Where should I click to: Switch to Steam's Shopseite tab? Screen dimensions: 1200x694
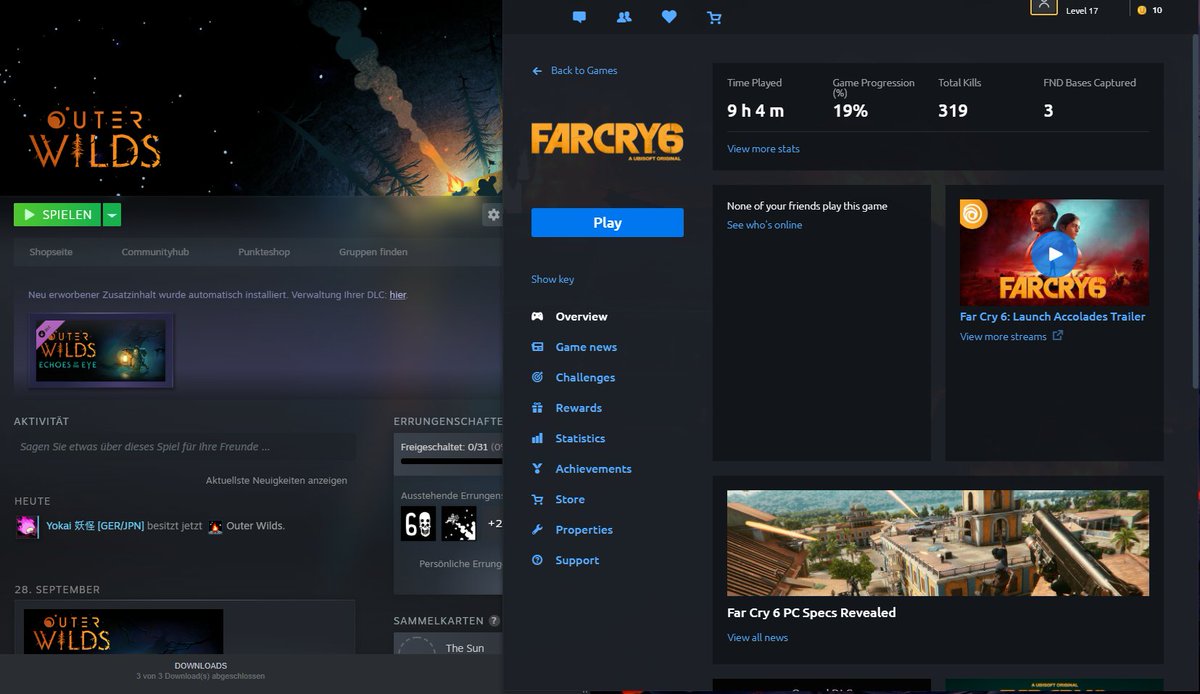coord(51,252)
